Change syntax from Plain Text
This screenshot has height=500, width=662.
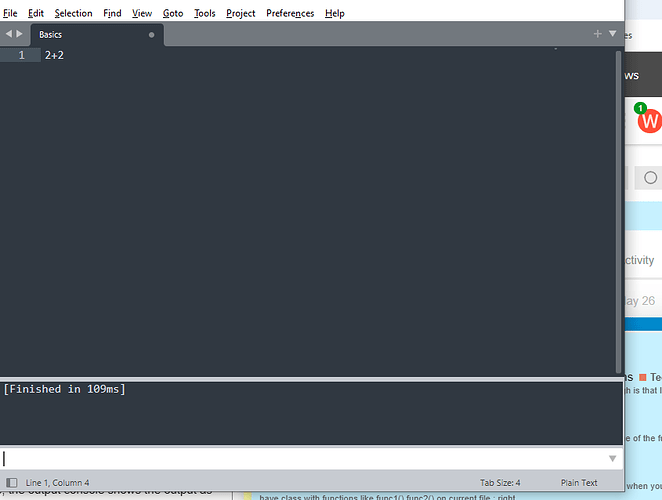click(579, 482)
